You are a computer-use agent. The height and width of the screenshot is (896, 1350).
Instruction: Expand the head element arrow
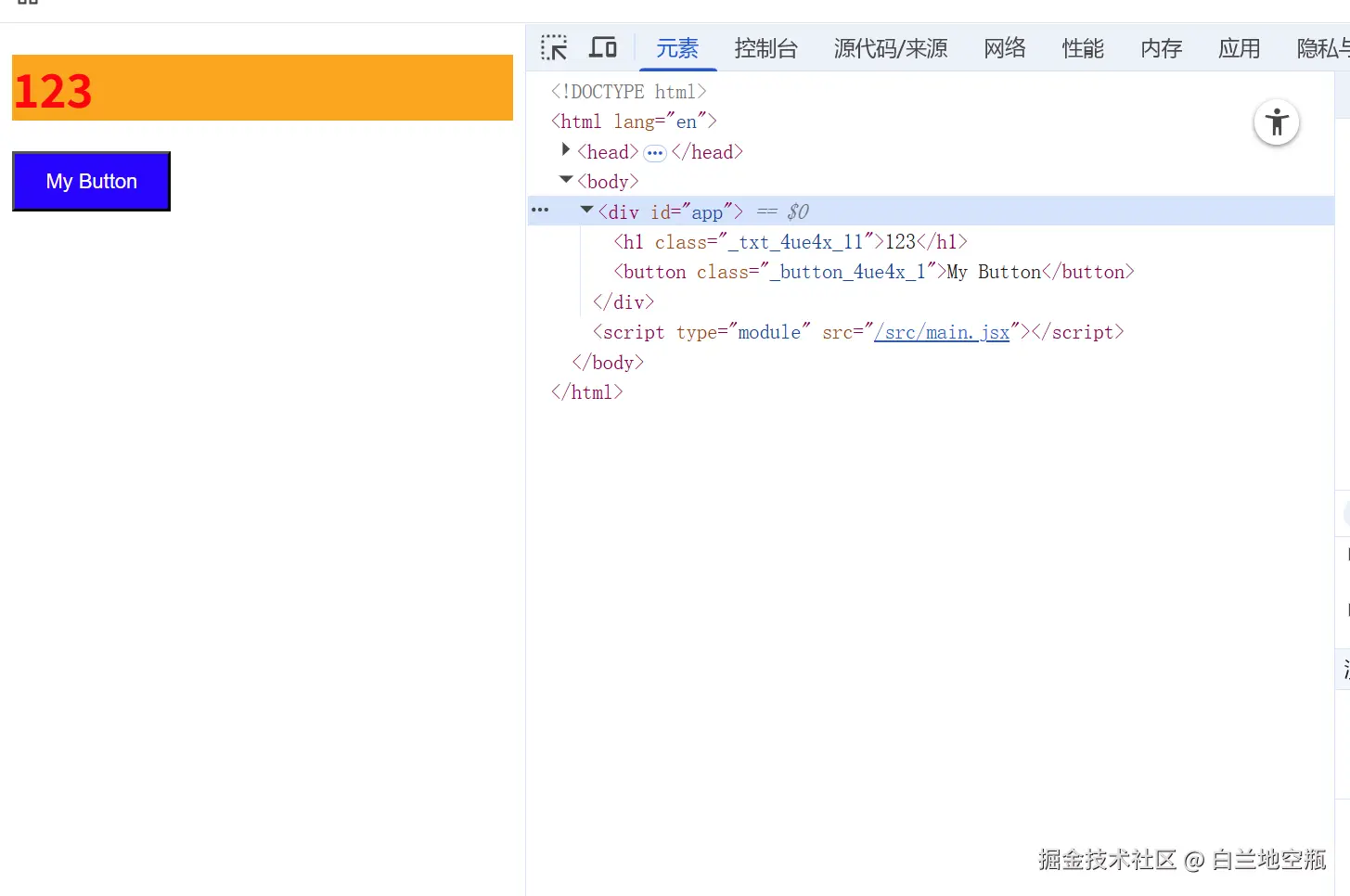point(566,149)
